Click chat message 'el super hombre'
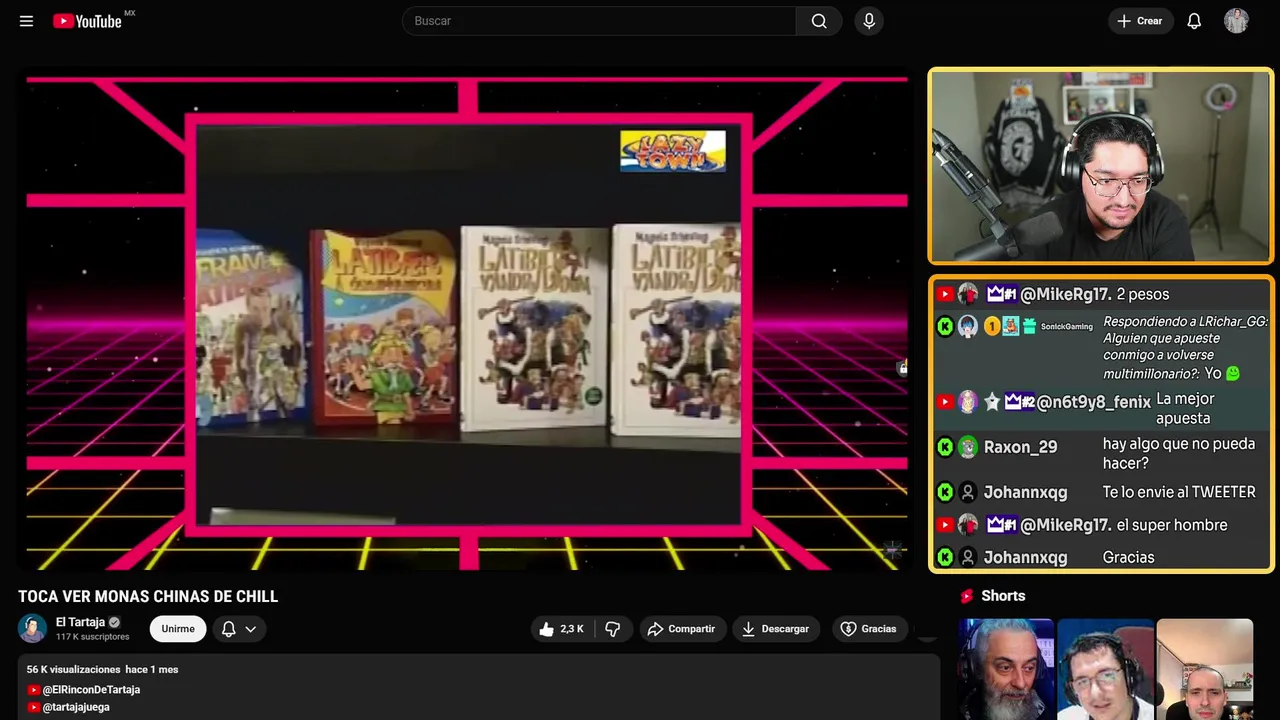Image resolution: width=1280 pixels, height=720 pixels. [1172, 525]
